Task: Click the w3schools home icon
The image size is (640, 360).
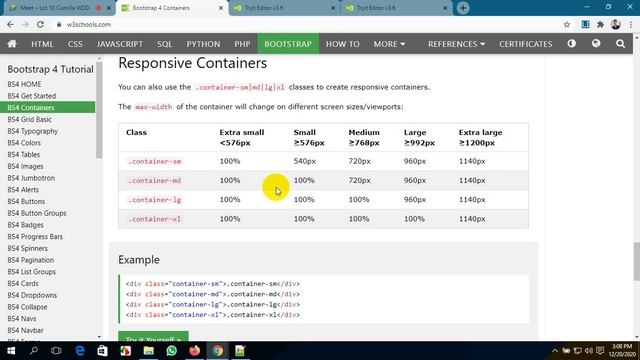Action: (12, 44)
